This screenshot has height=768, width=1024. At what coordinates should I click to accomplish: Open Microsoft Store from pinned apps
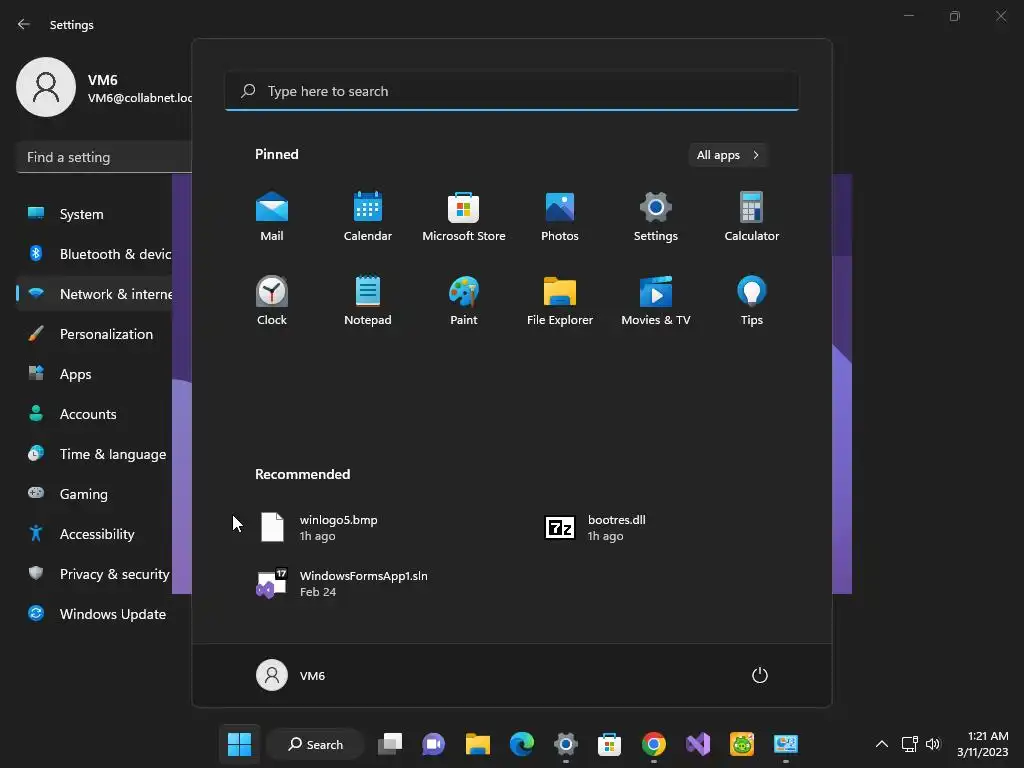464,217
